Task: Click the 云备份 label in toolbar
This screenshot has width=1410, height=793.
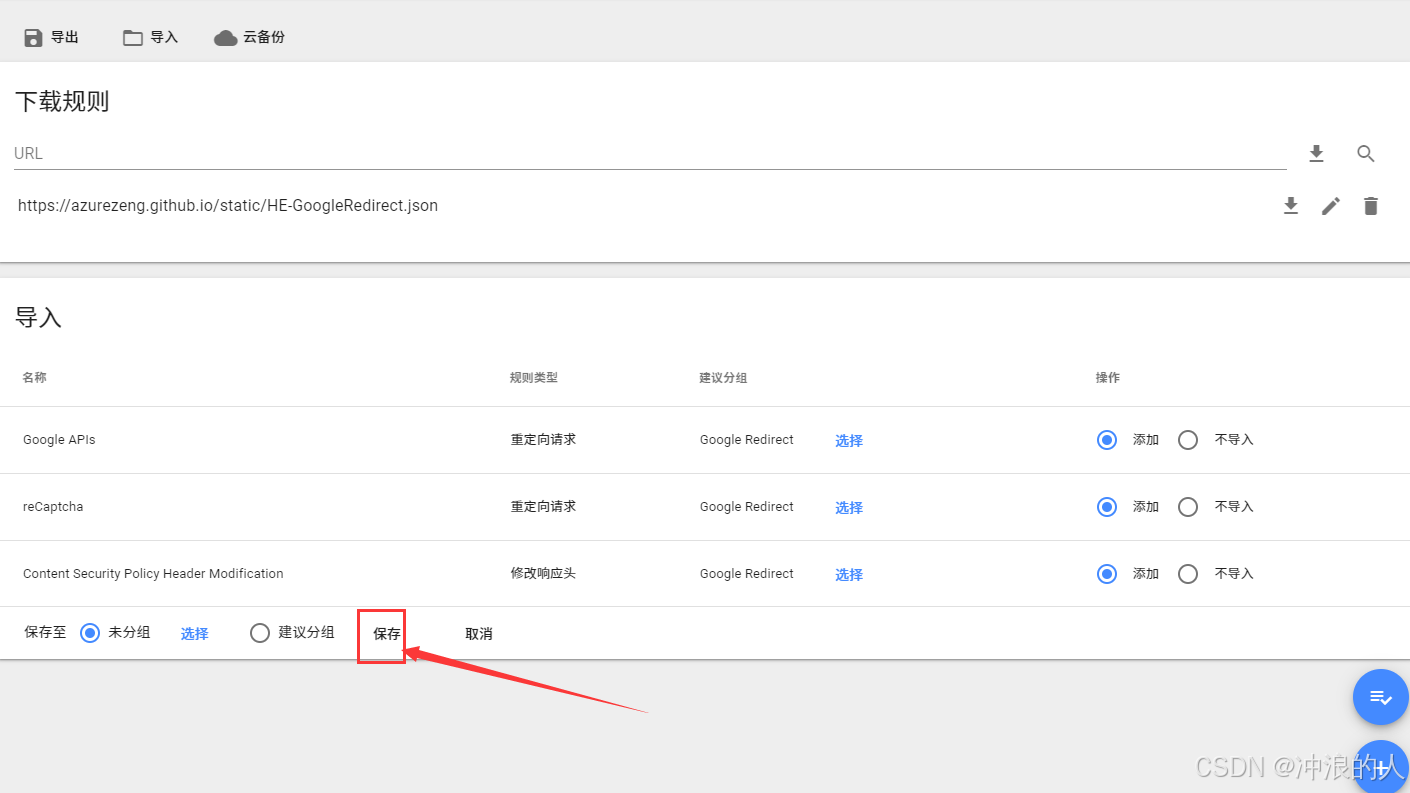Action: pyautogui.click(x=264, y=38)
